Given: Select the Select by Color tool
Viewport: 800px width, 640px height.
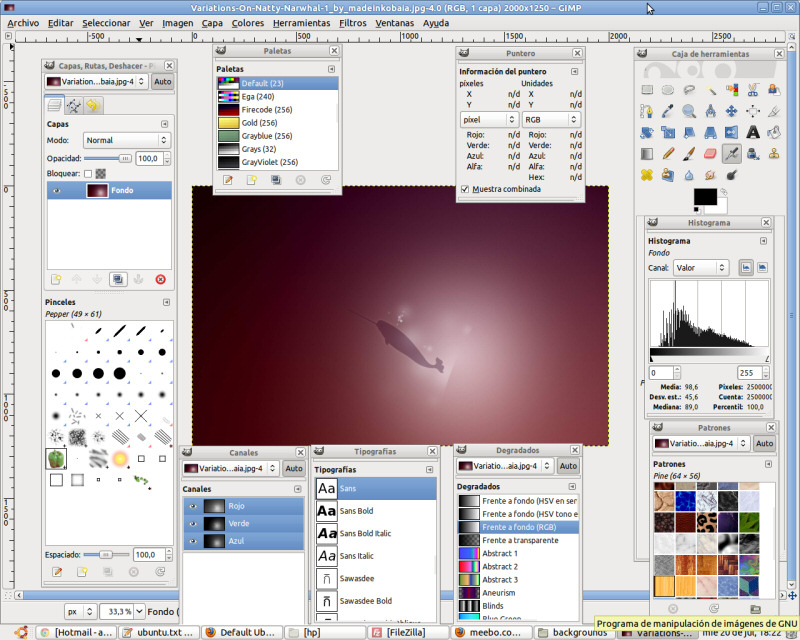Looking at the screenshot, I should tap(732, 90).
